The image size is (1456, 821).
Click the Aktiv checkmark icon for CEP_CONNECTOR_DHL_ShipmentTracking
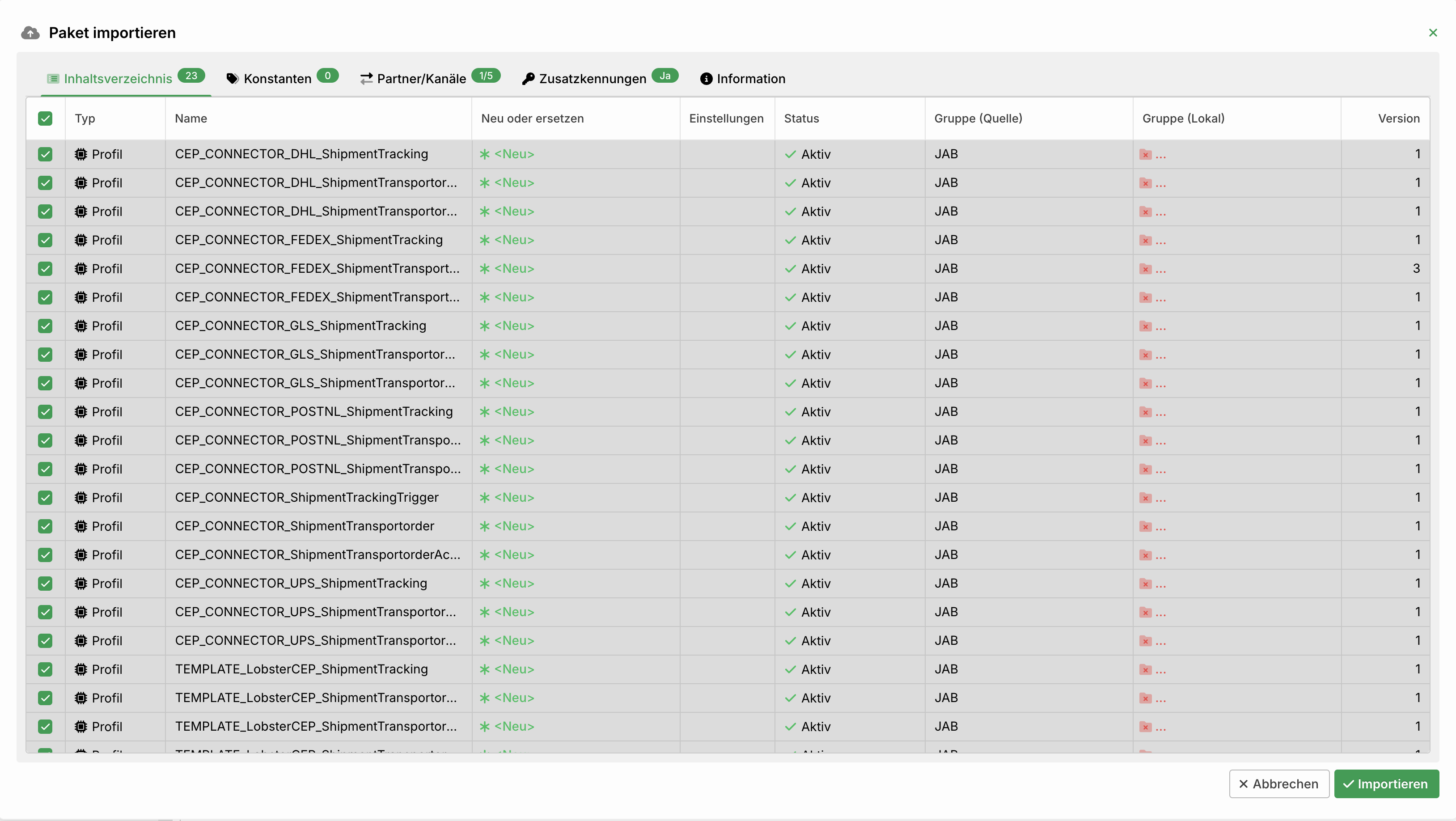click(x=790, y=154)
